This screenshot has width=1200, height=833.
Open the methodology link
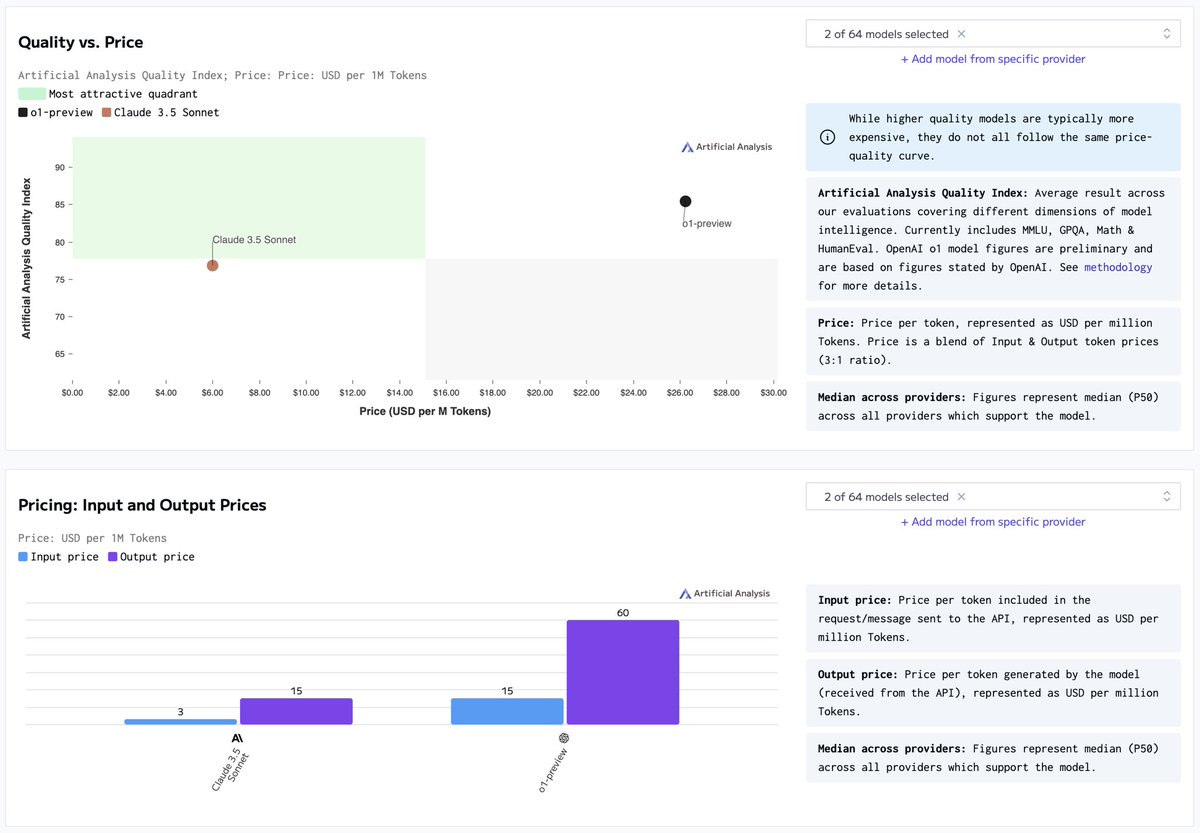click(x=1118, y=267)
